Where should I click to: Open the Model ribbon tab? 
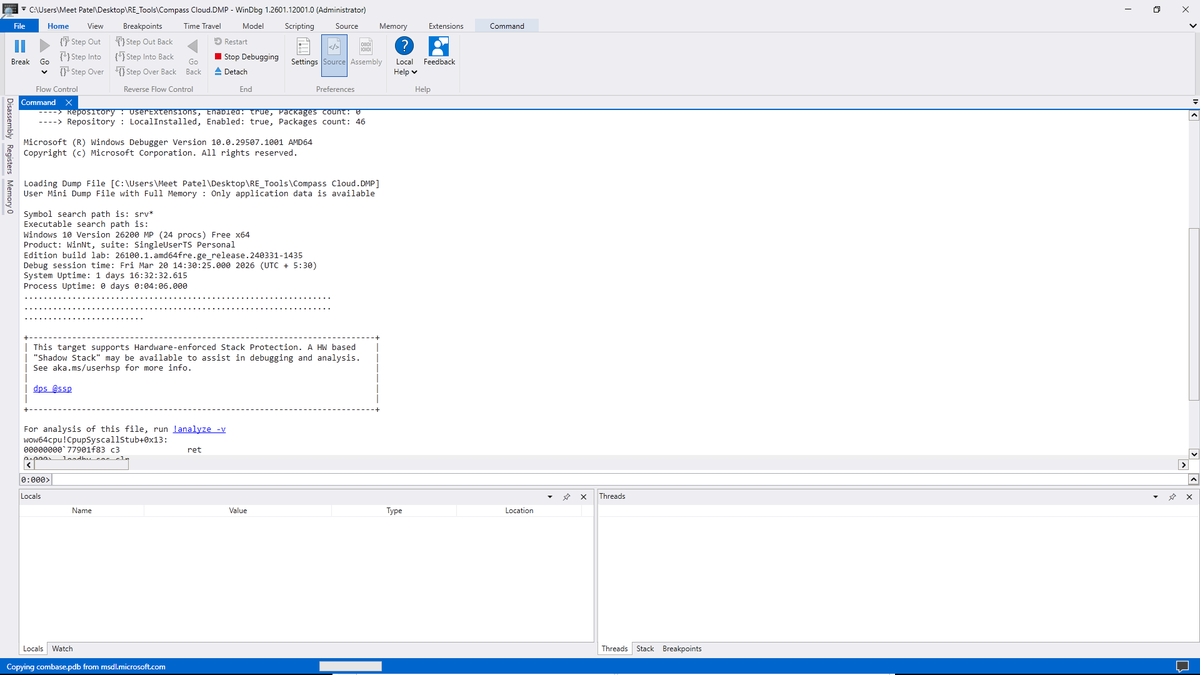tap(253, 26)
